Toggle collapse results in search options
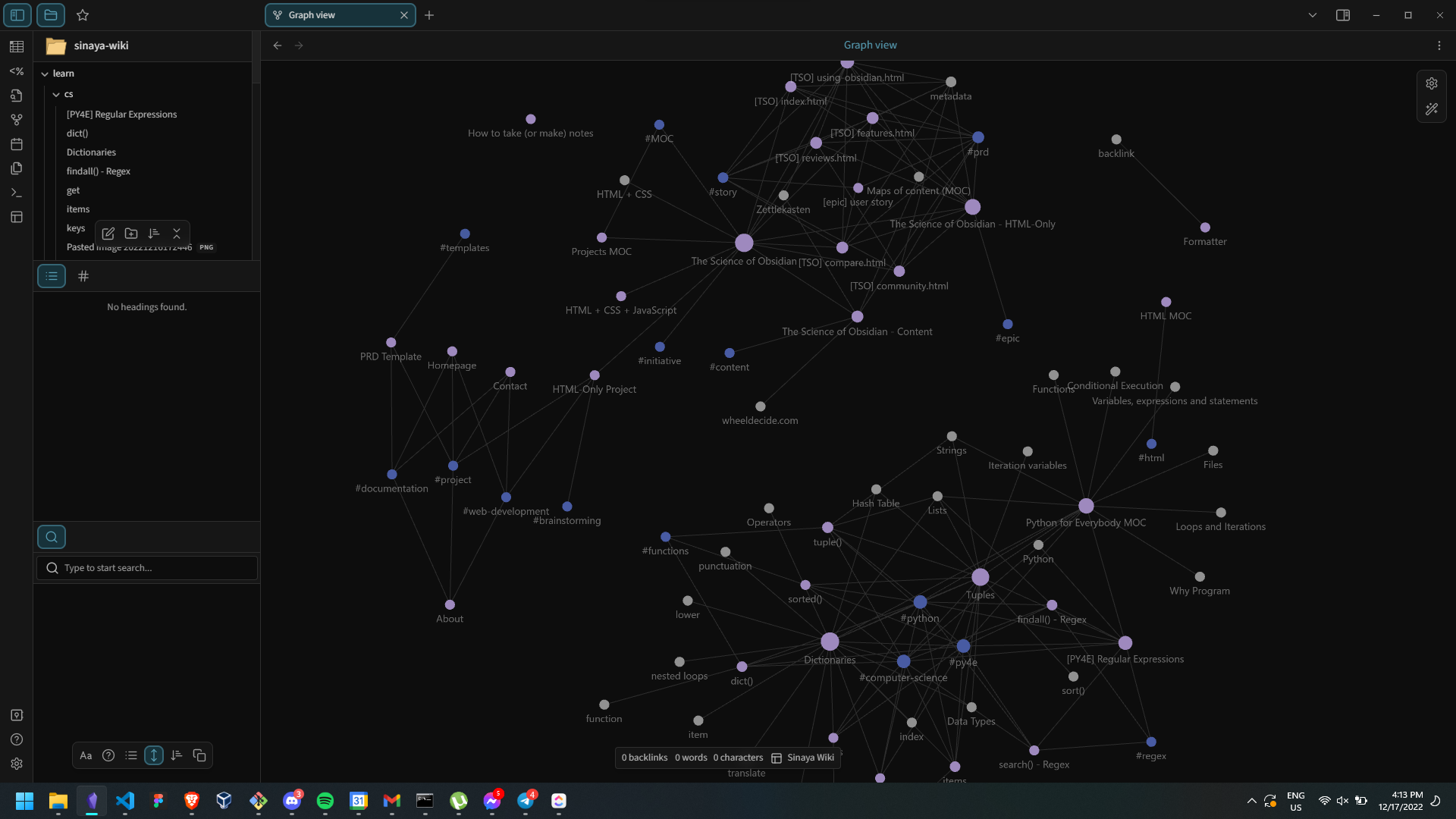The height and width of the screenshot is (819, 1456). coord(131,755)
